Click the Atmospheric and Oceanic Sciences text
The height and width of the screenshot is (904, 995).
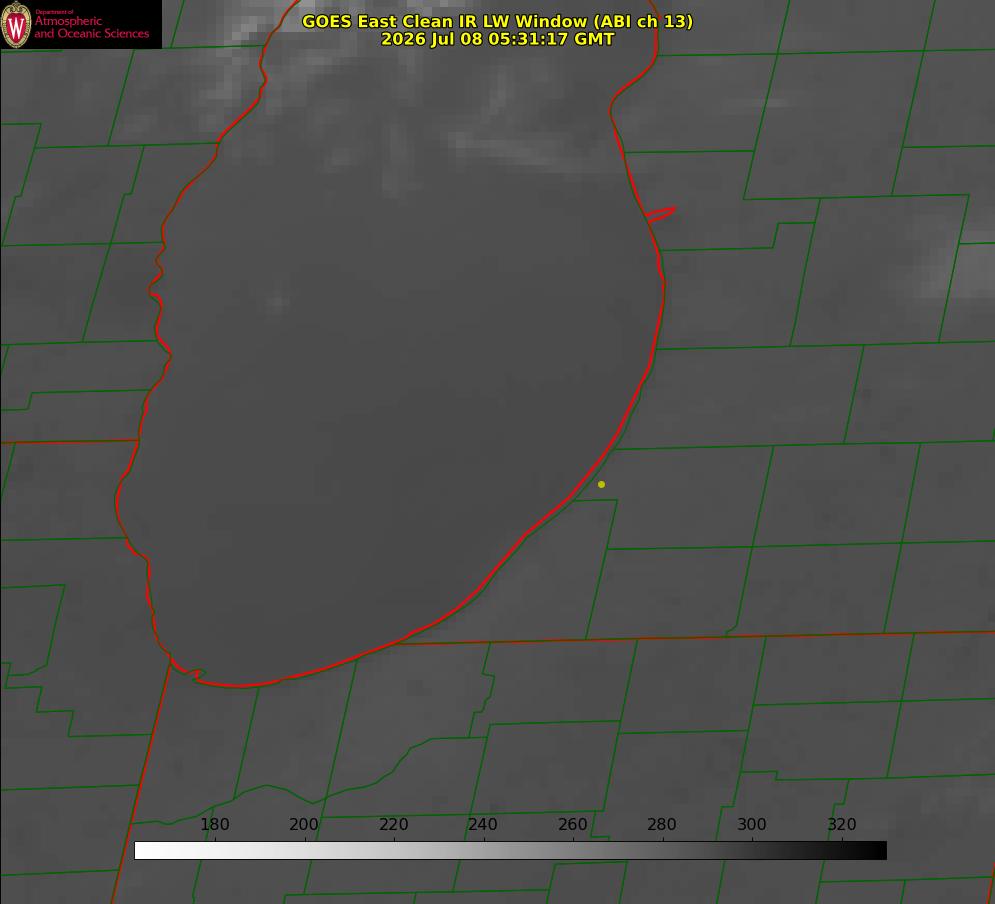91,27
